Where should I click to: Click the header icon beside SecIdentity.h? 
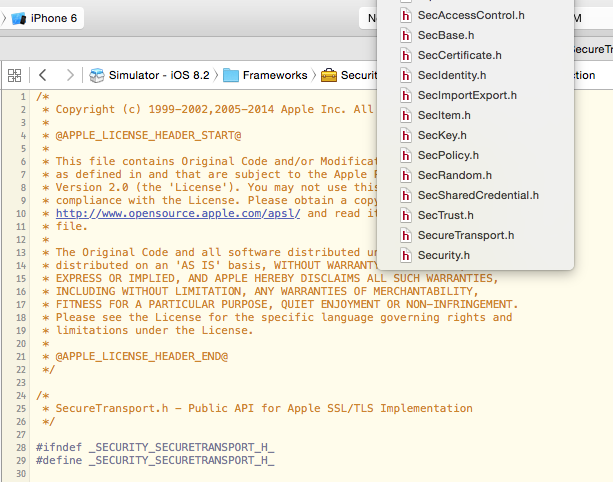coord(406,75)
